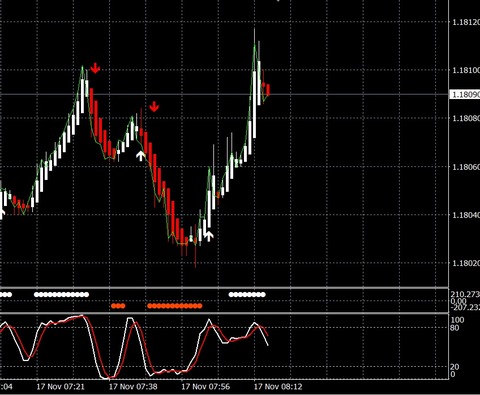Click the end of the red stochastic signal line
The height and width of the screenshot is (395, 480).
coord(268,335)
